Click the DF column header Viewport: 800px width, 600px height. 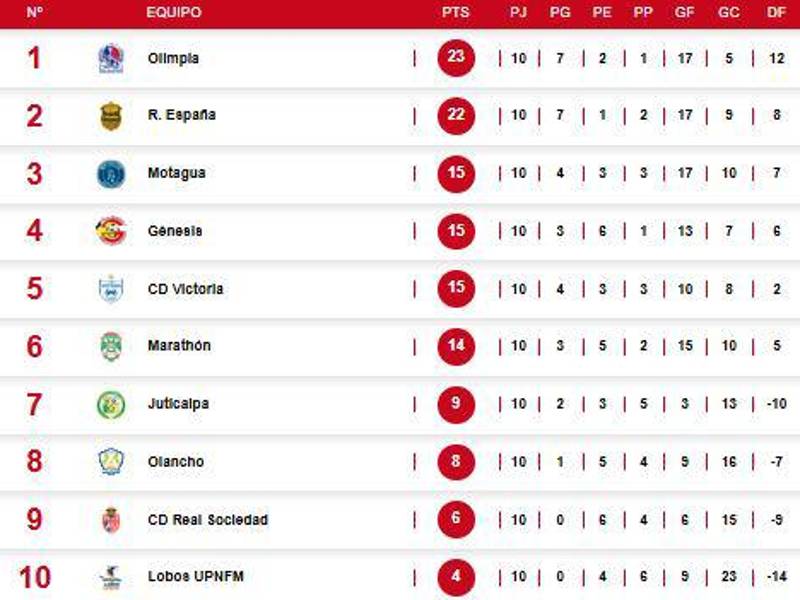(775, 13)
